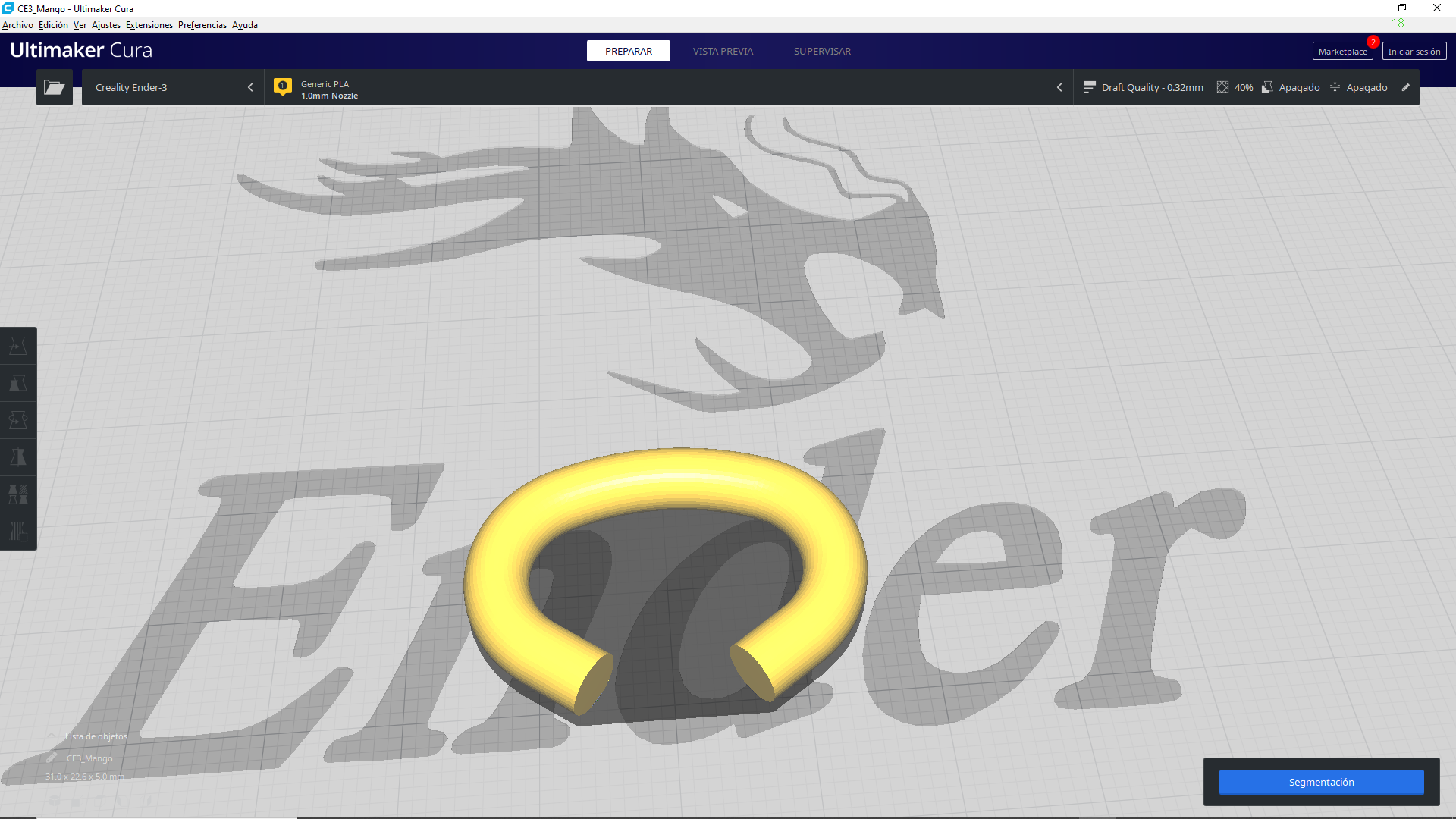This screenshot has height=819, width=1456.
Task: Open the Extensiones menu
Action: [x=149, y=25]
